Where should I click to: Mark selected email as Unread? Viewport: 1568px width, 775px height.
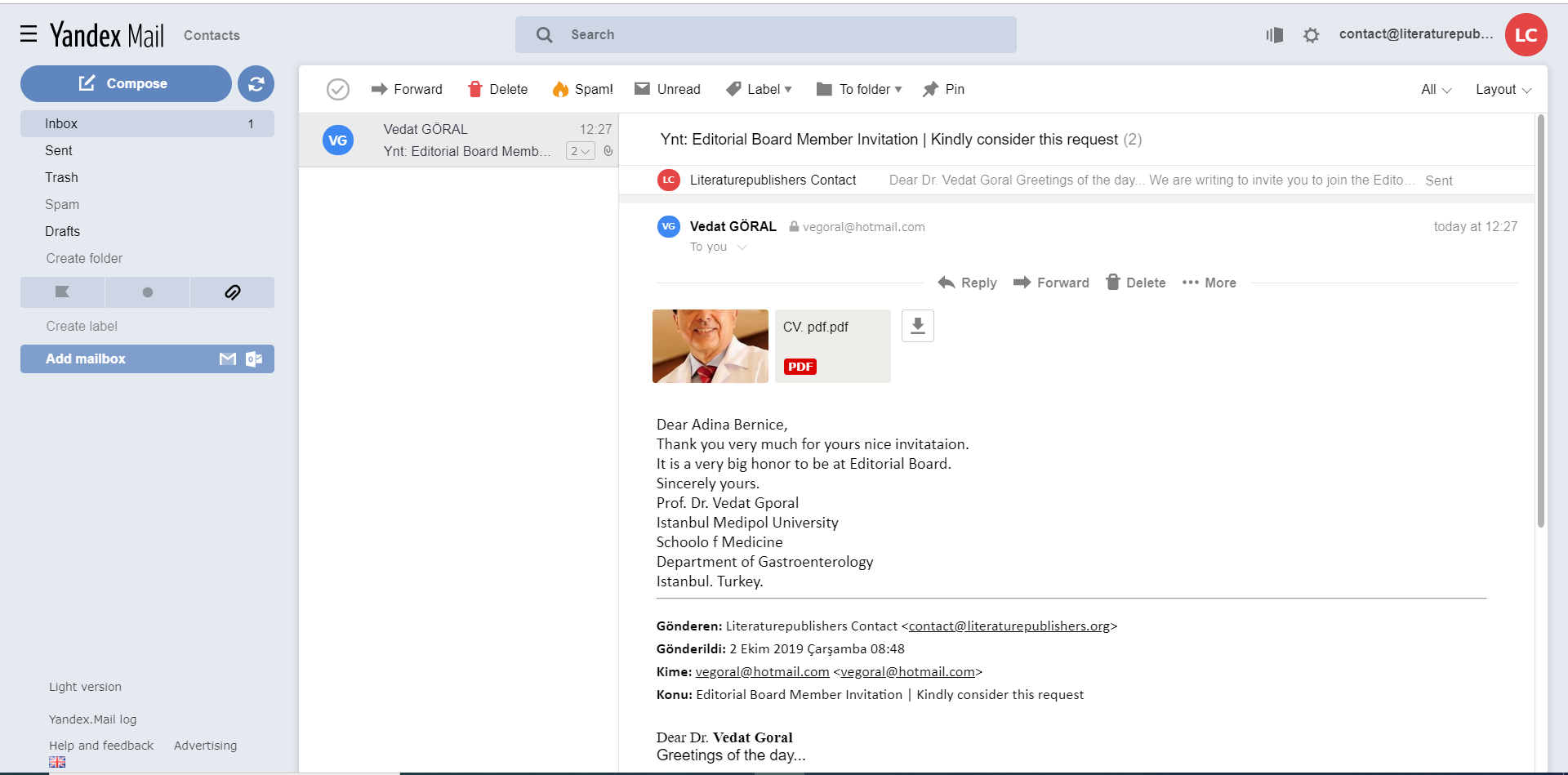pos(667,89)
